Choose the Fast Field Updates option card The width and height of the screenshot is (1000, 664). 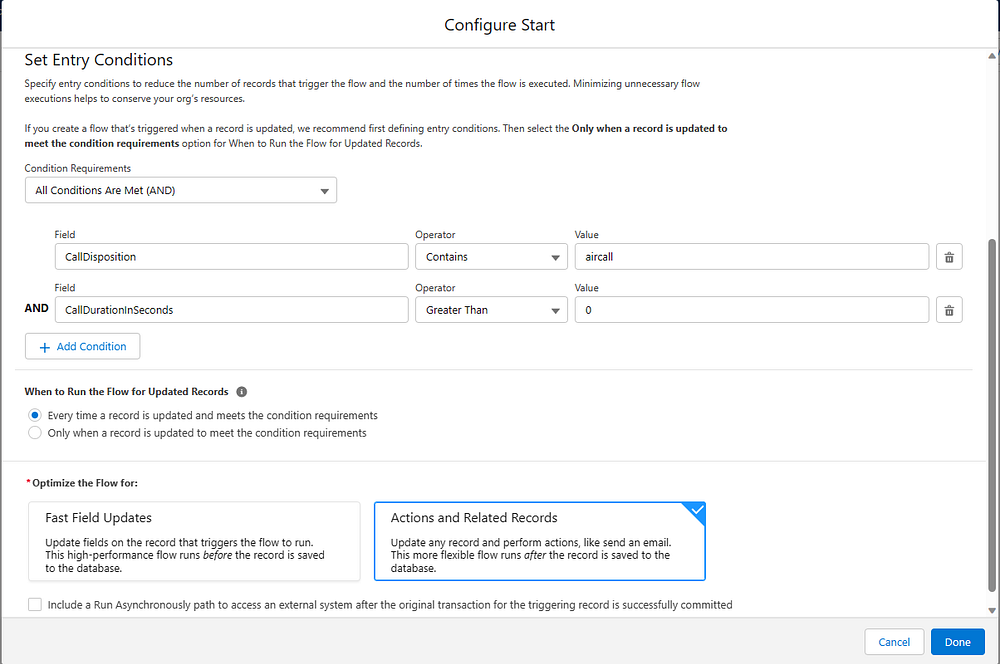click(194, 541)
